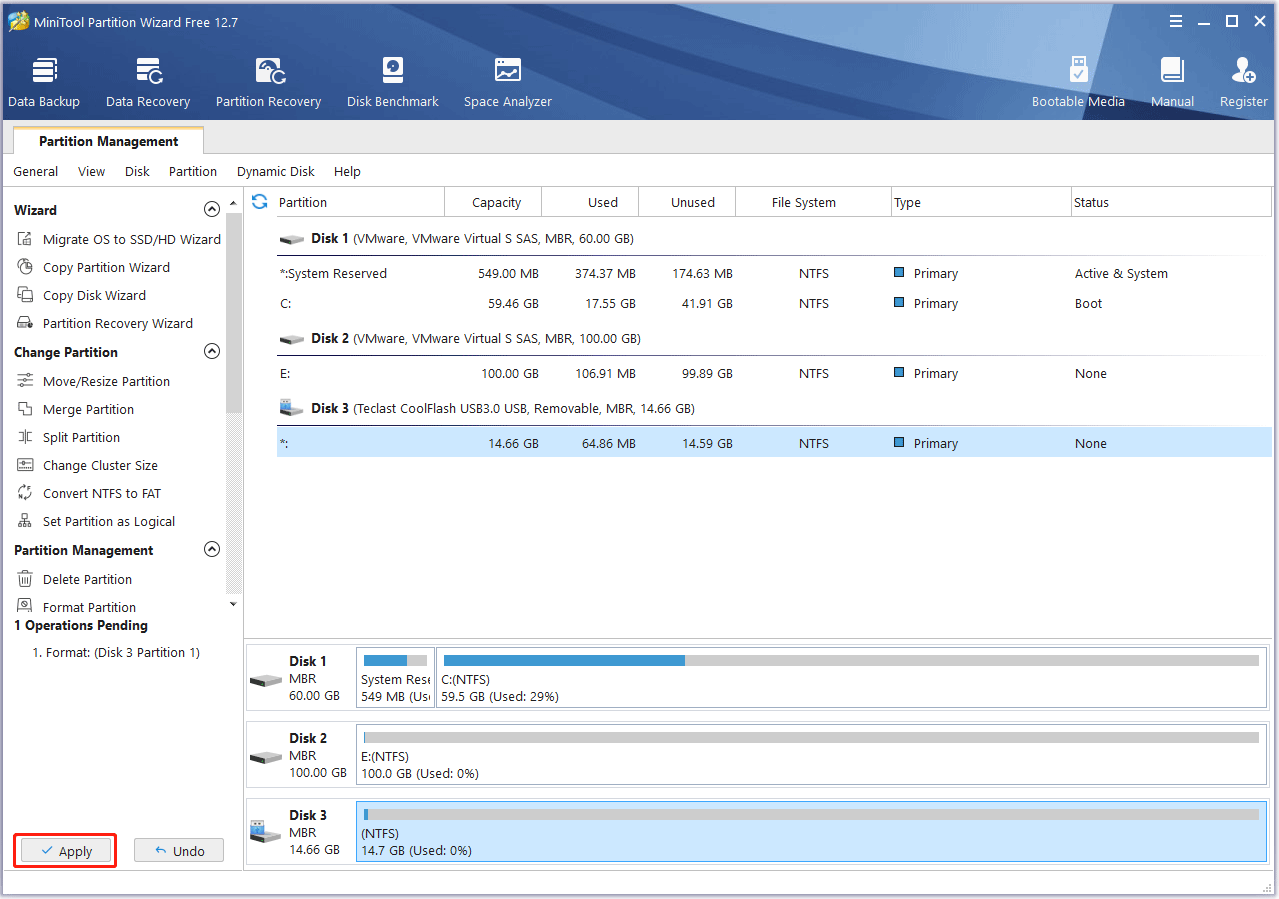1279x899 pixels.
Task: Open the Data Backup tool
Action: click(44, 83)
